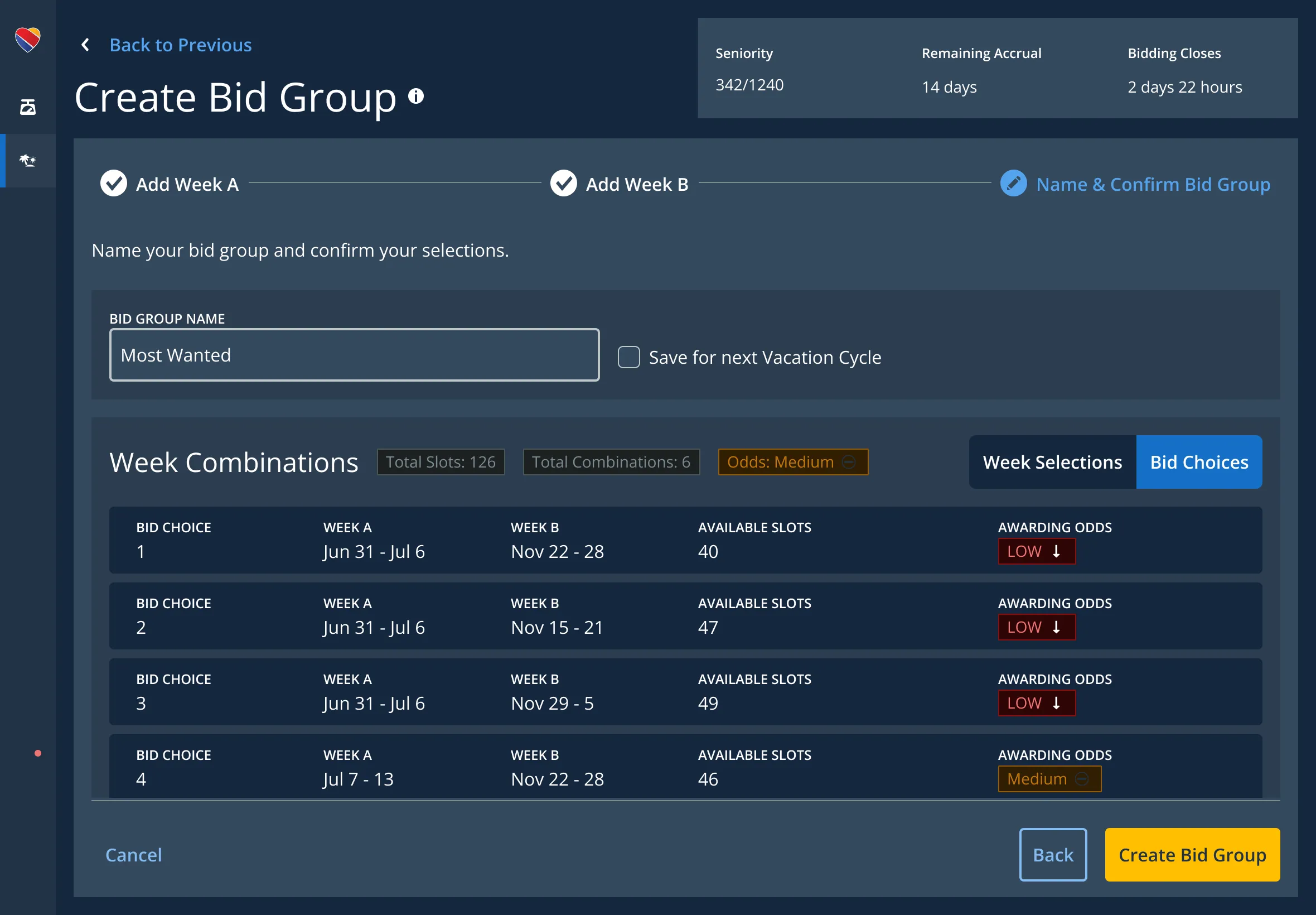This screenshot has width=1316, height=915.
Task: Click the Total Combinations: 6 badge
Action: (611, 462)
